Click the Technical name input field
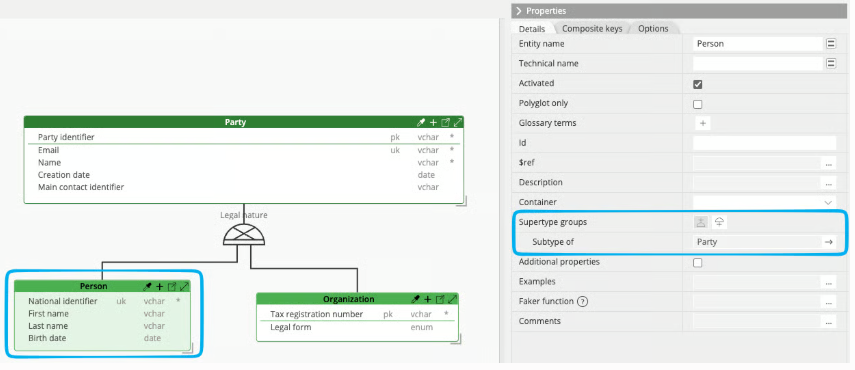This screenshot has width=855, height=370. pyautogui.click(x=757, y=64)
